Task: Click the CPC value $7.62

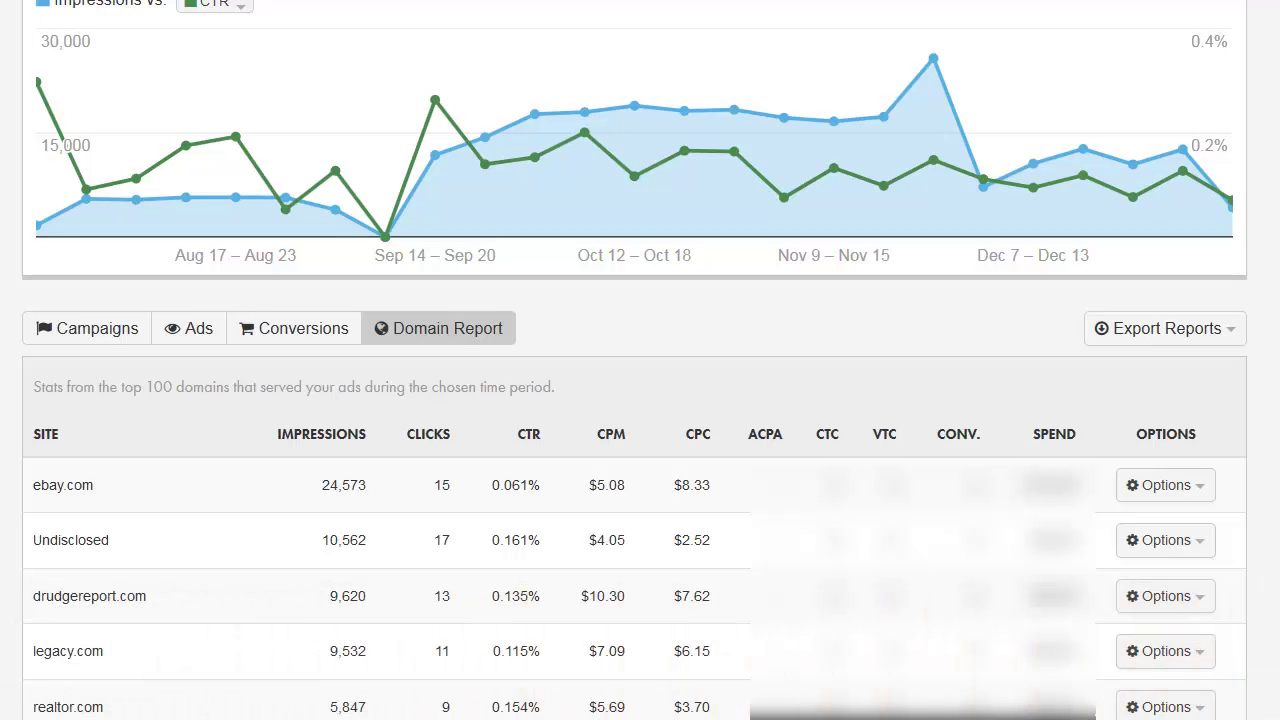Action: point(692,596)
